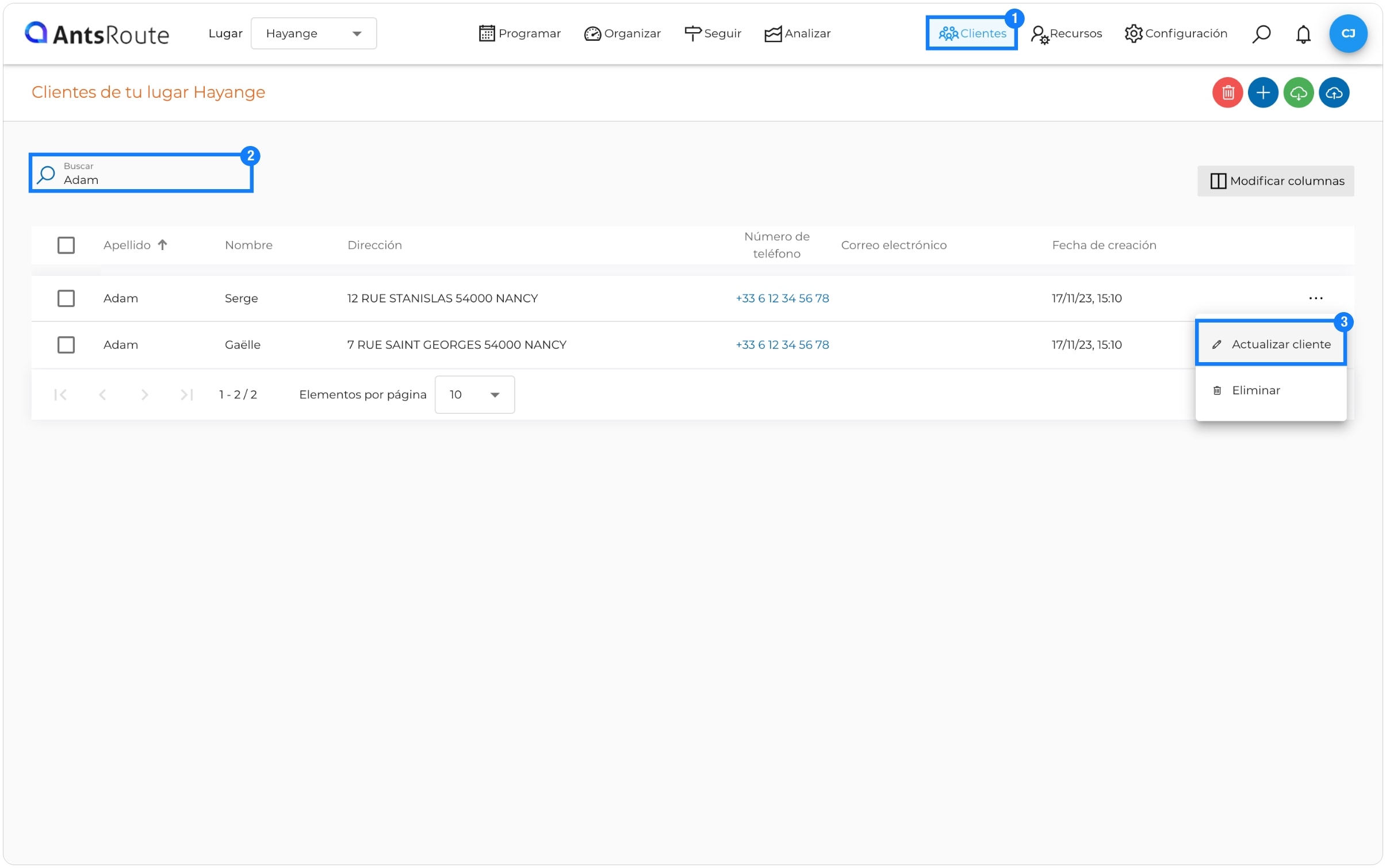This screenshot has height=868, width=1386.
Task: Click the red trash delete button
Action: (1227, 93)
